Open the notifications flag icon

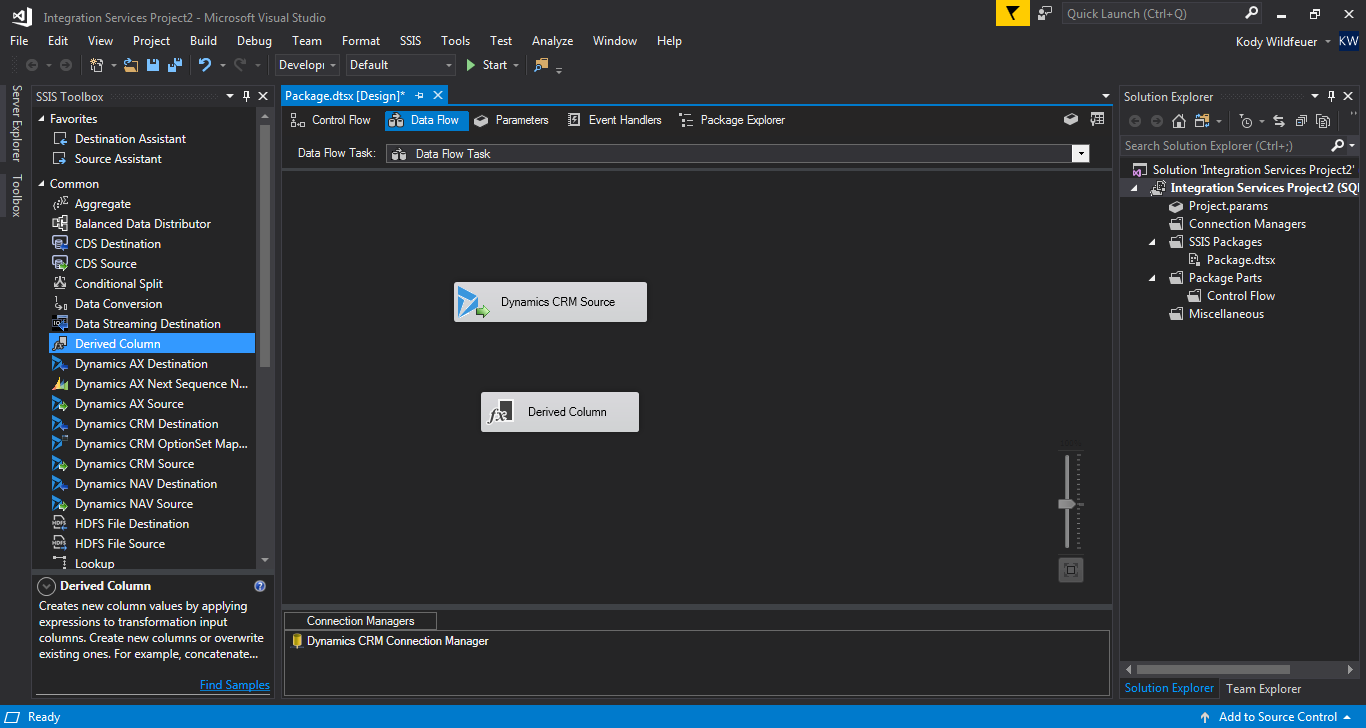[1013, 14]
